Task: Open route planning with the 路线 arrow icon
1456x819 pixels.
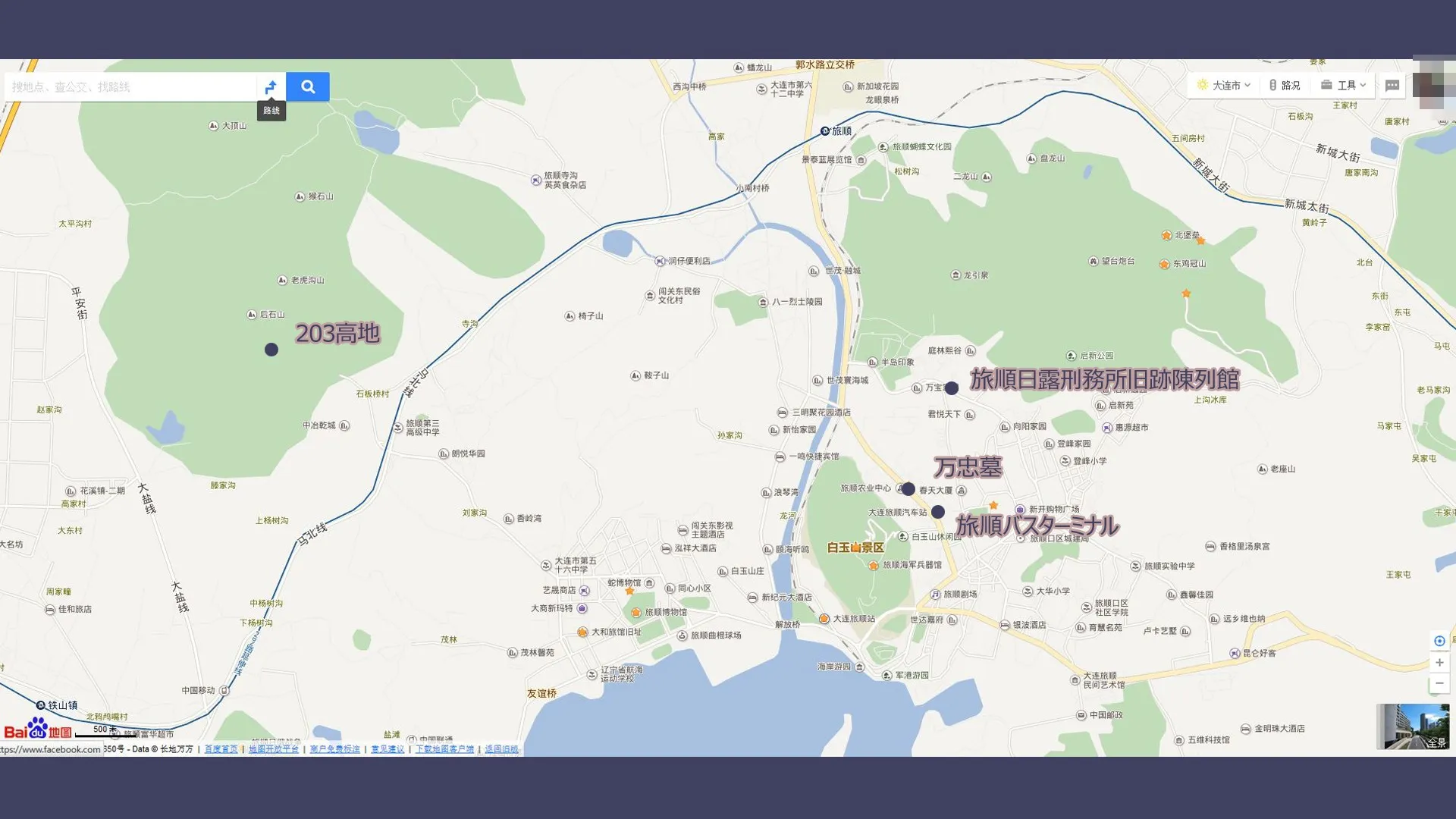Action: pos(271,86)
